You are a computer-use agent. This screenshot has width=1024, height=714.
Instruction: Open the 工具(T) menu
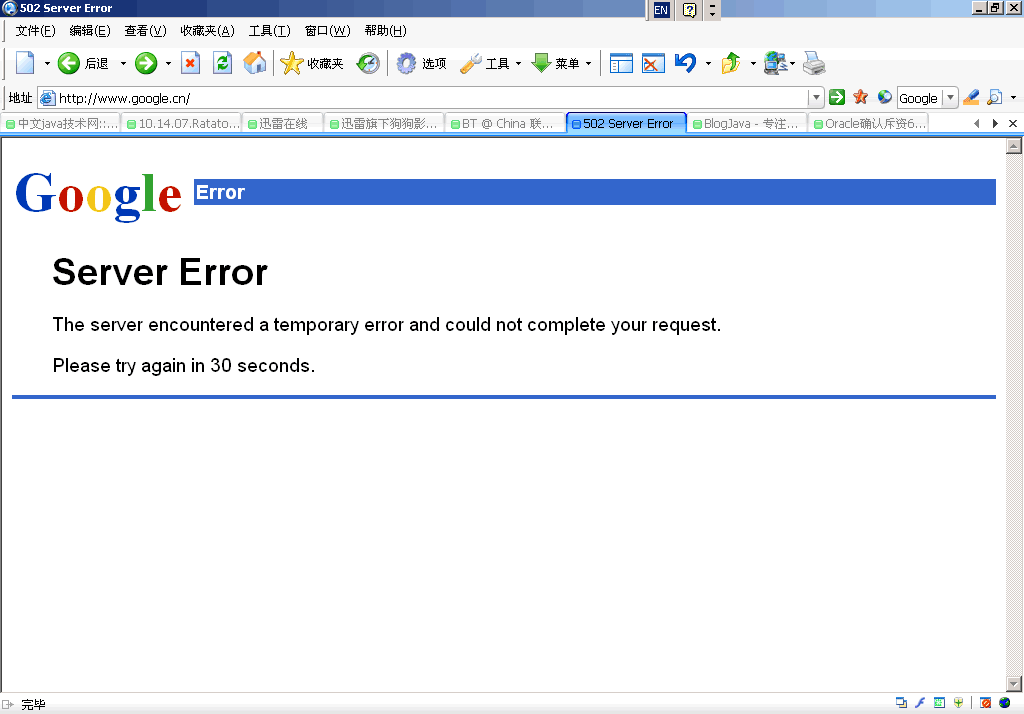pyautogui.click(x=270, y=31)
